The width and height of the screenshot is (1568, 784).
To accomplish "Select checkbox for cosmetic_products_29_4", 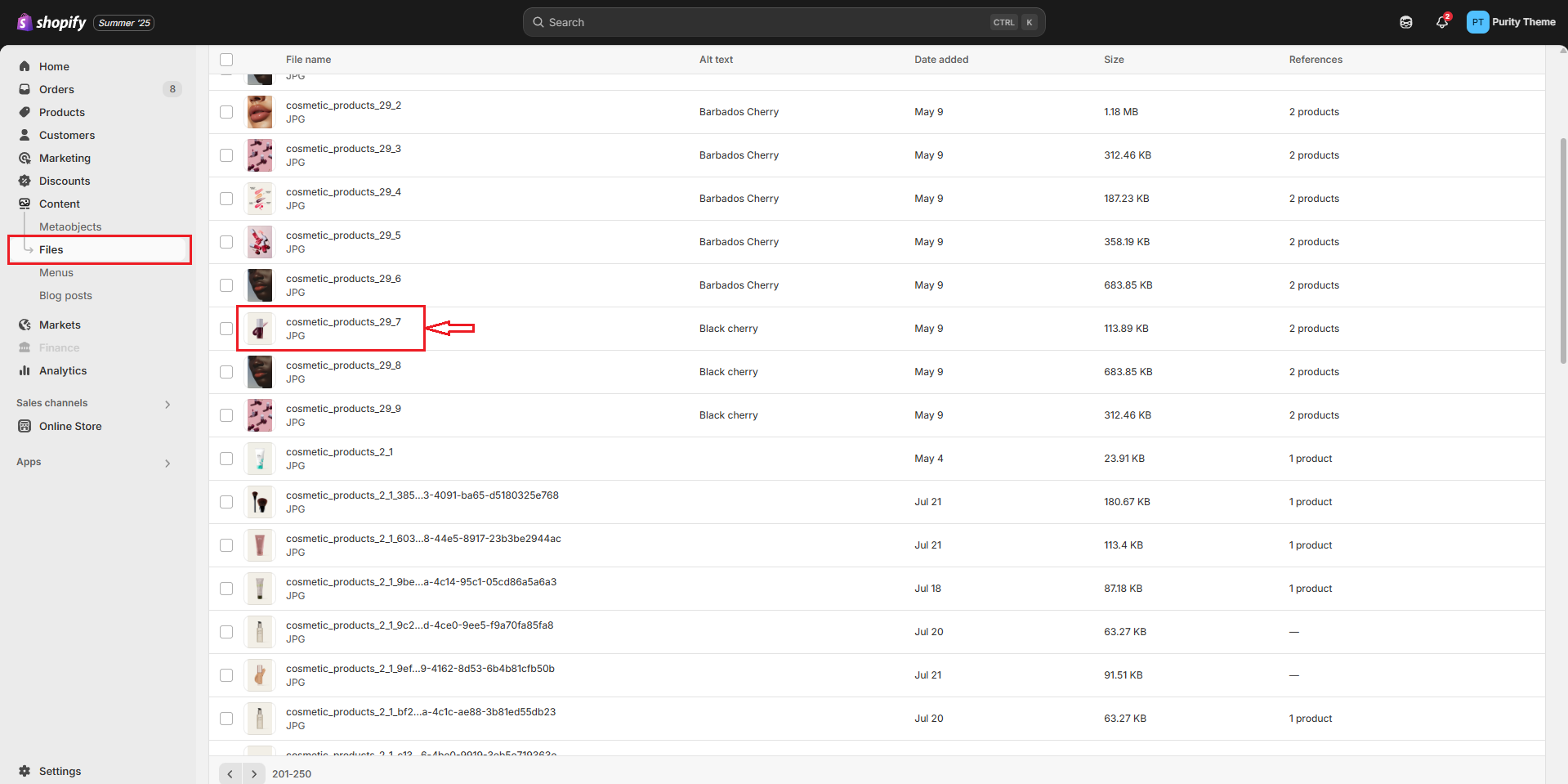I will point(226,199).
